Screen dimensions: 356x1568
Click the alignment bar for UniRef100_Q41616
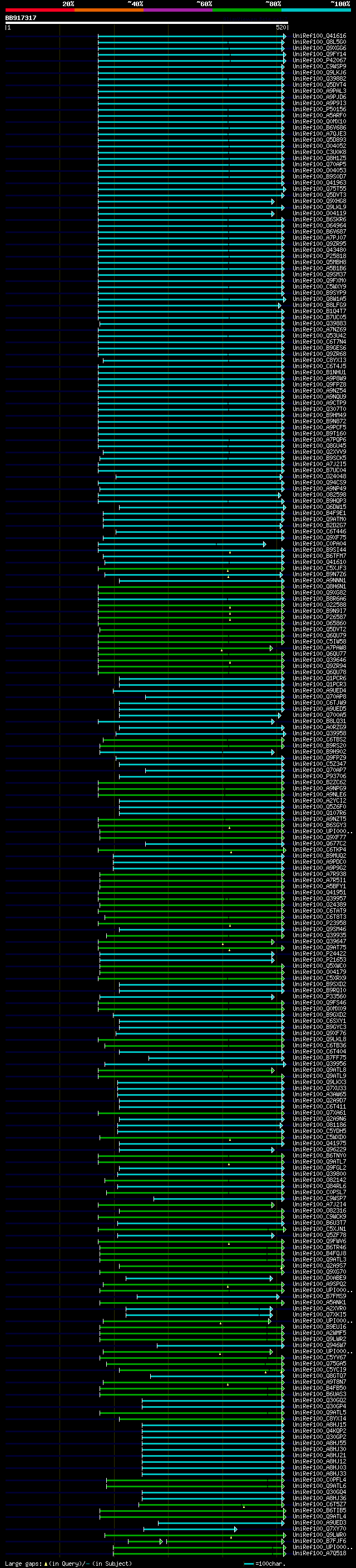(x=192, y=36)
